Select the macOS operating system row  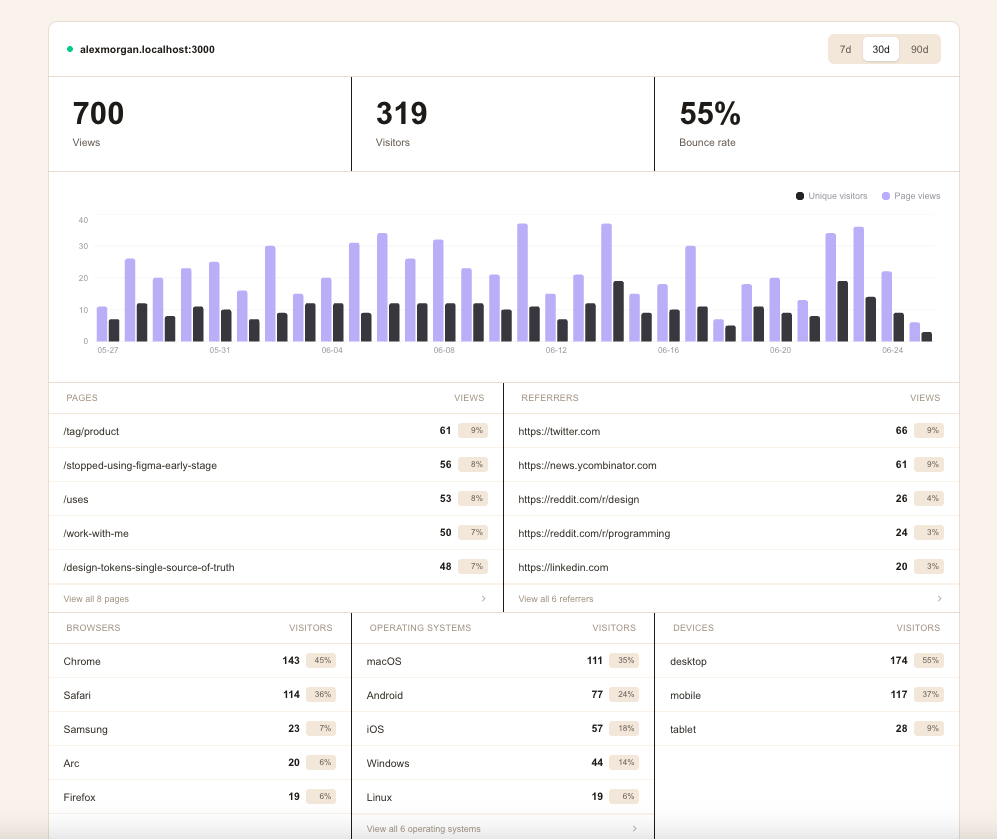point(503,661)
